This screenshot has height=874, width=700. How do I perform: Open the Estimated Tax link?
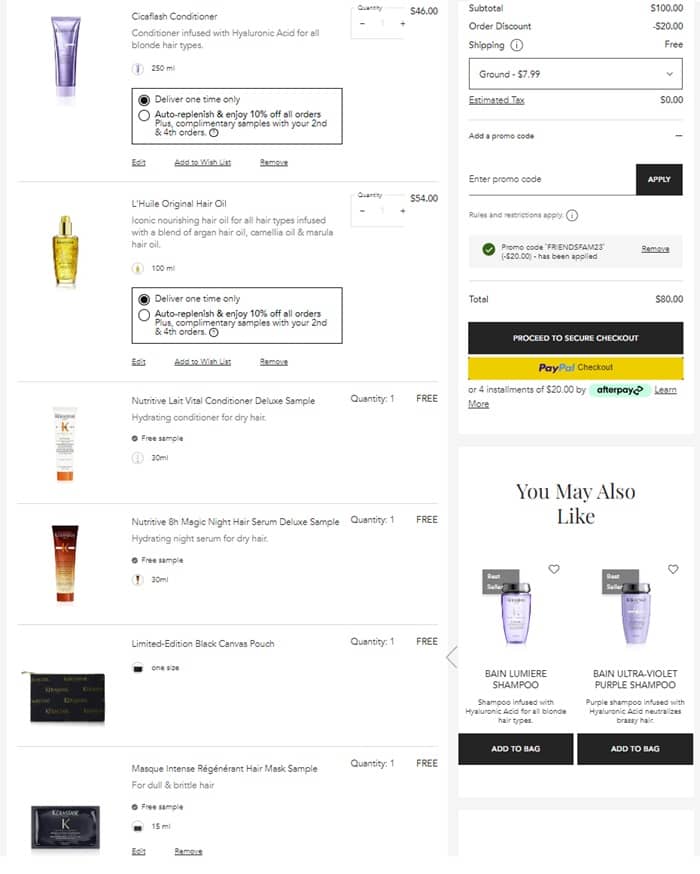tap(496, 100)
